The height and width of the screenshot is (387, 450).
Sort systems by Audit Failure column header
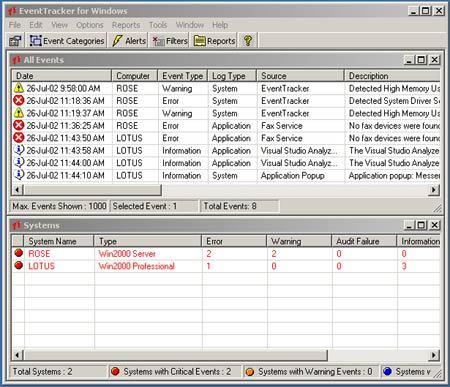(x=364, y=241)
